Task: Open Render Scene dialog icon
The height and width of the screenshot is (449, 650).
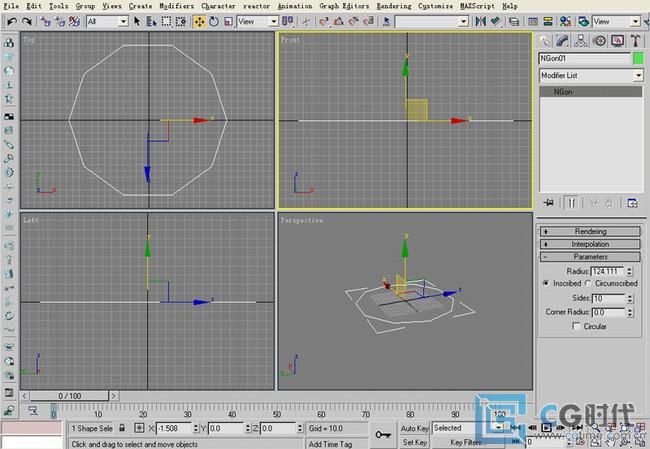Action: 584,21
